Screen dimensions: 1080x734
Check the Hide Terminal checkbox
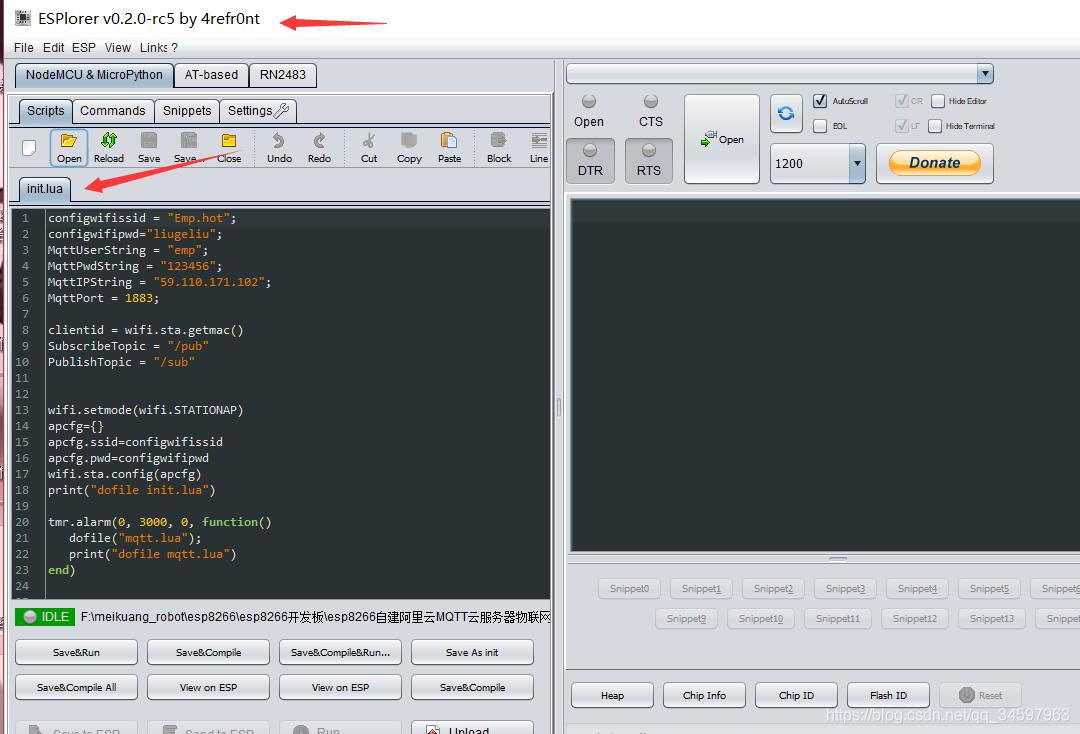[x=935, y=126]
